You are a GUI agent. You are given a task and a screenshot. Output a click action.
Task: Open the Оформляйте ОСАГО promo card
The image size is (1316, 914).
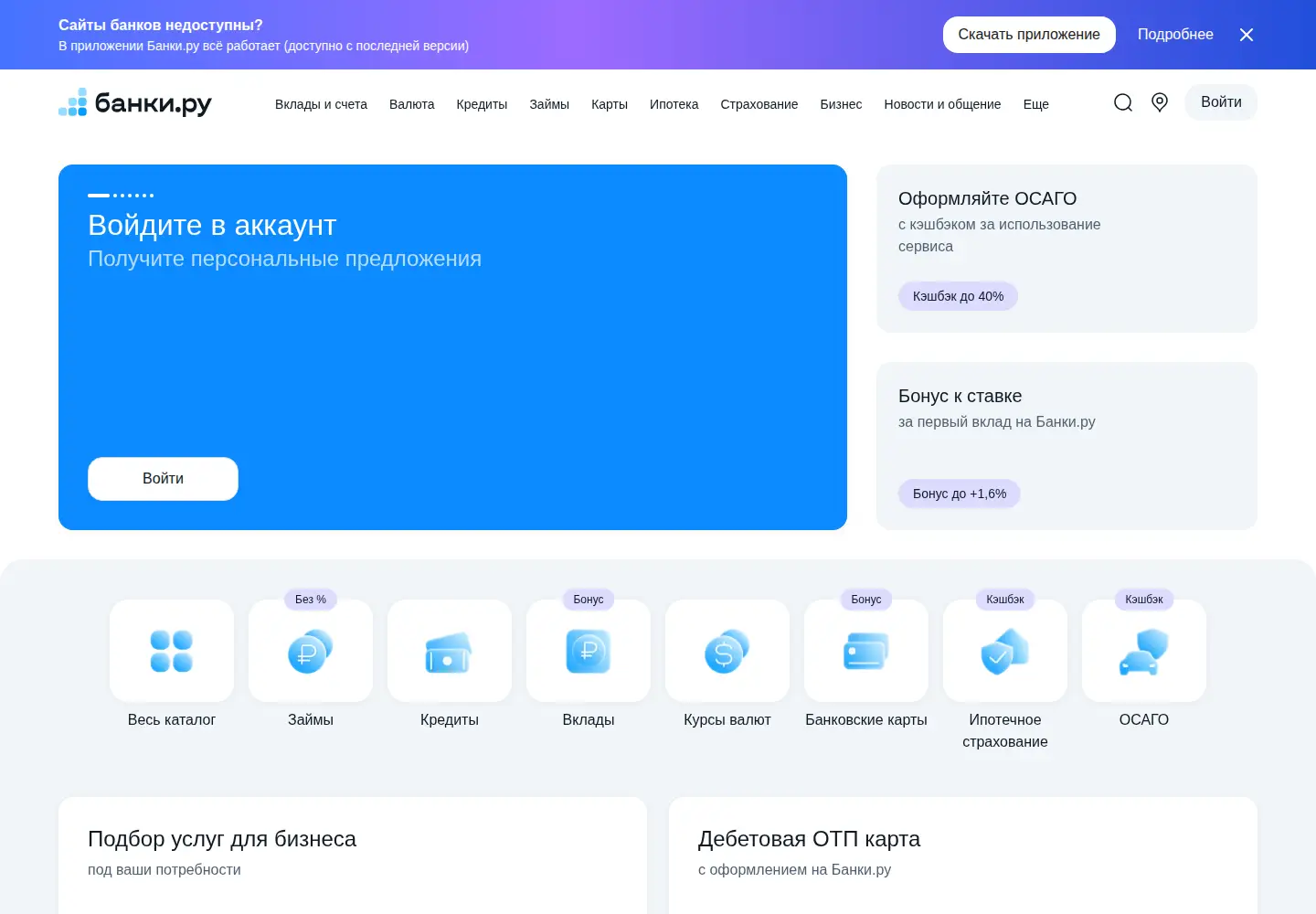(x=1067, y=249)
